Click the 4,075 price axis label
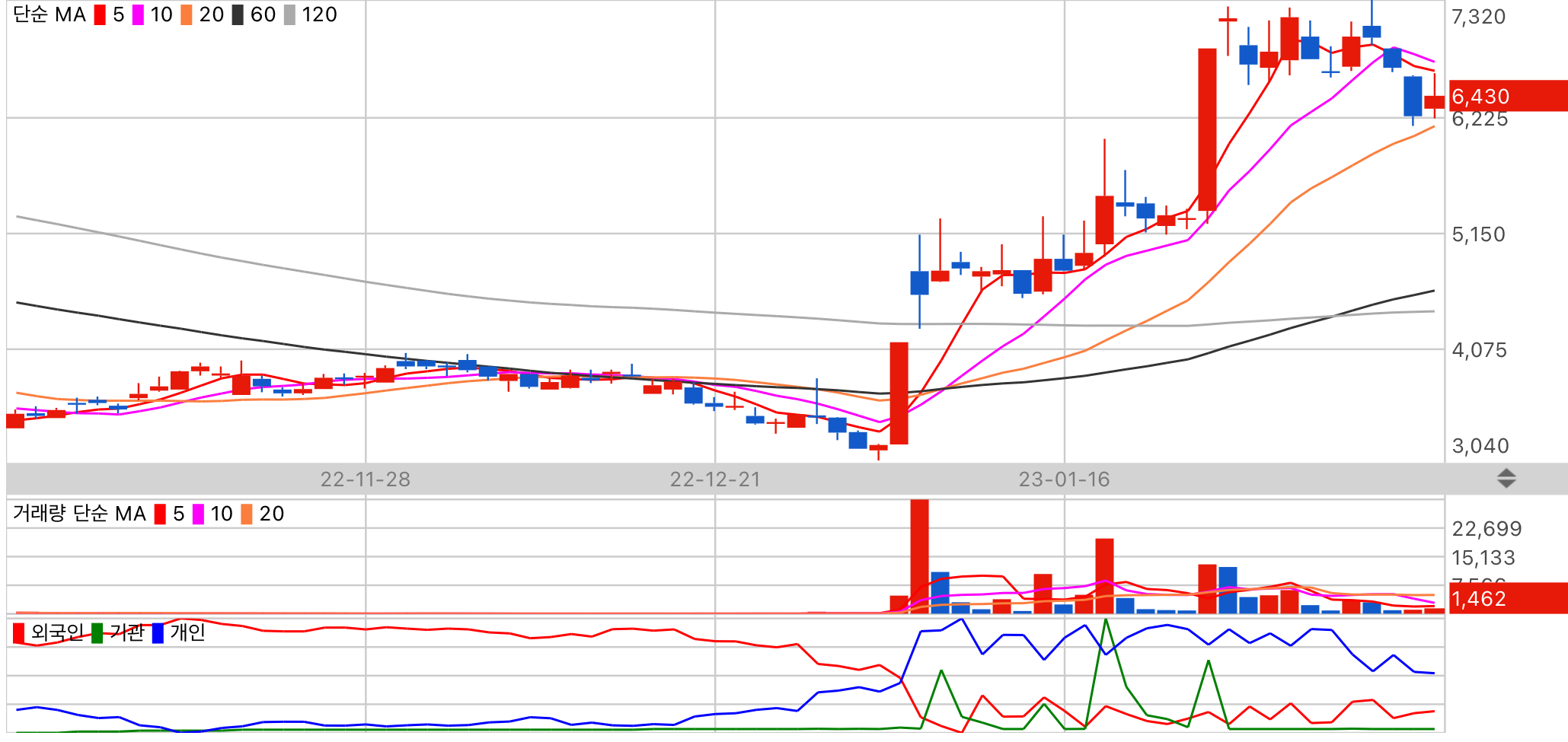Image resolution: width=1568 pixels, height=742 pixels. point(1479,350)
